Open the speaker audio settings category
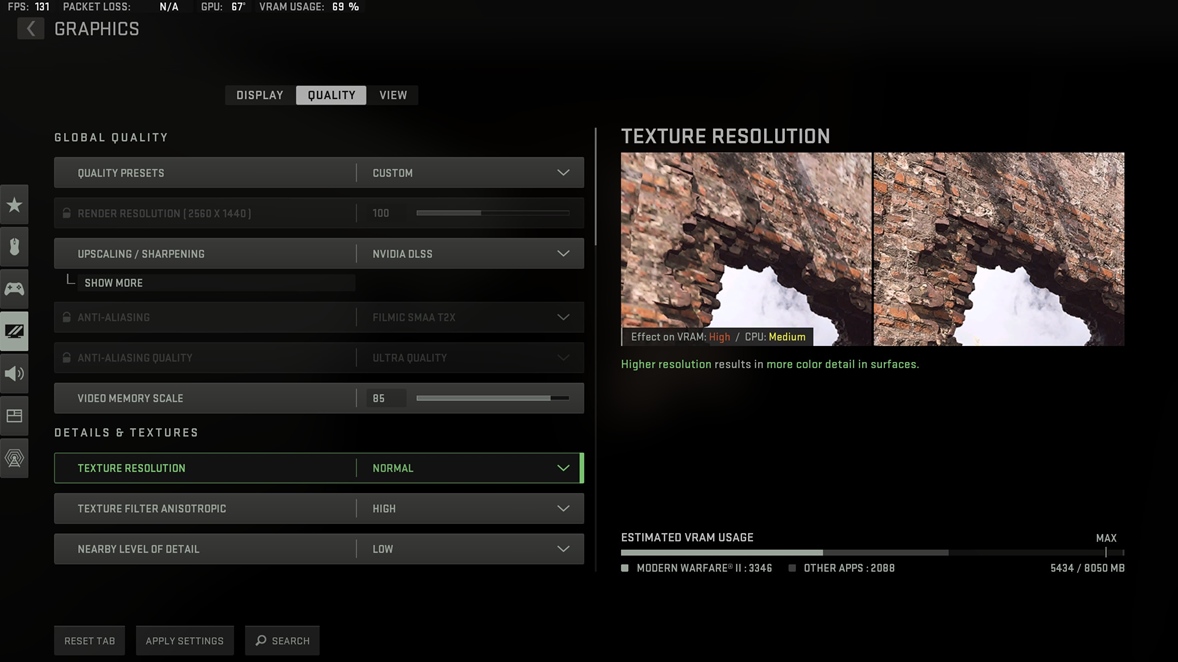 pos(14,374)
